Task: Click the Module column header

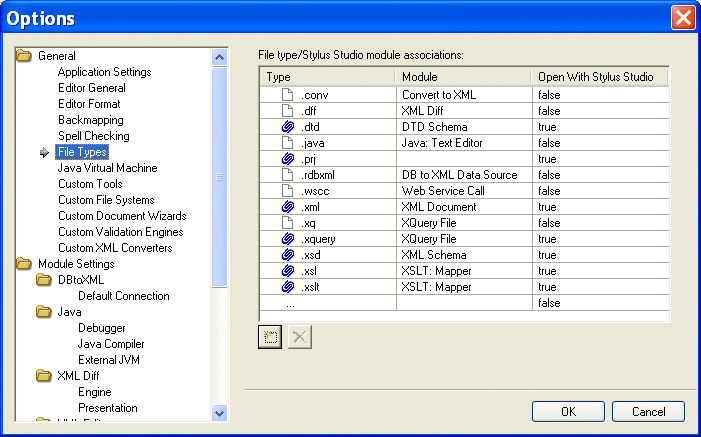Action: point(463,77)
